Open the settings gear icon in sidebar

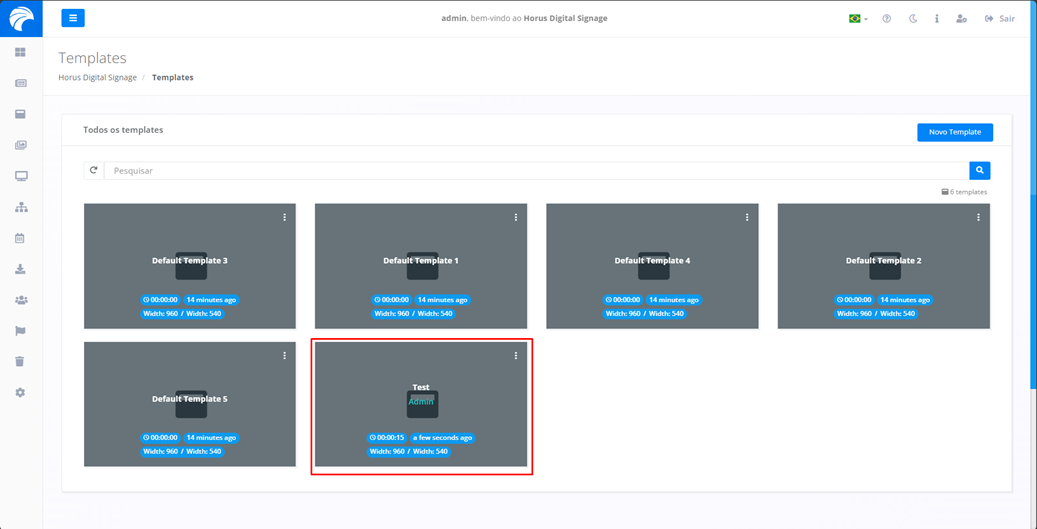coord(20,393)
